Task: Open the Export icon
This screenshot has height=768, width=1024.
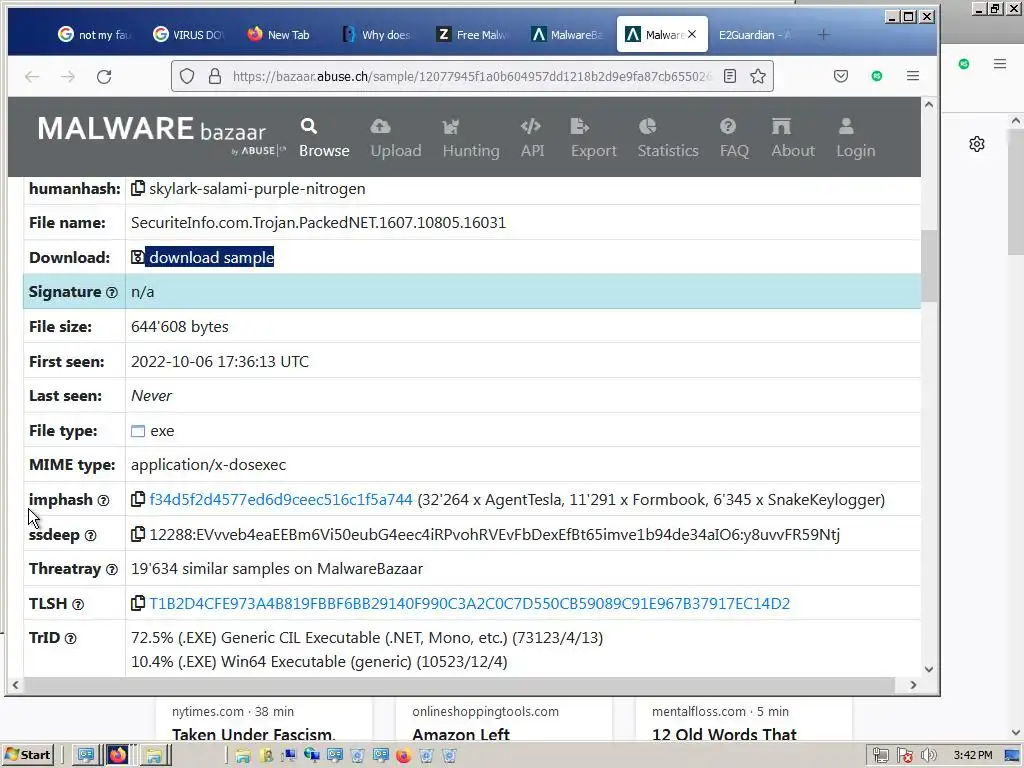Action: [579, 126]
